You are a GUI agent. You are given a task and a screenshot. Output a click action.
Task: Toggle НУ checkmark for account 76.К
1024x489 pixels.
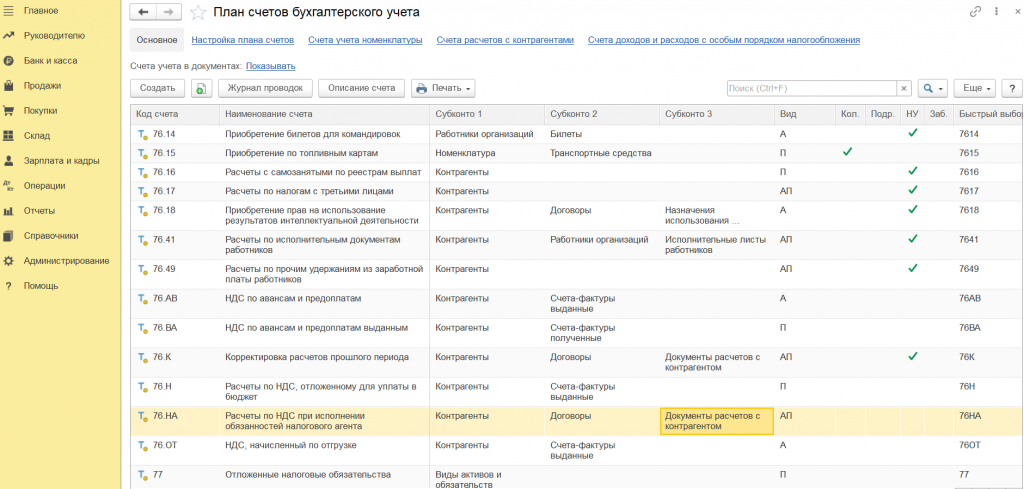pos(912,356)
